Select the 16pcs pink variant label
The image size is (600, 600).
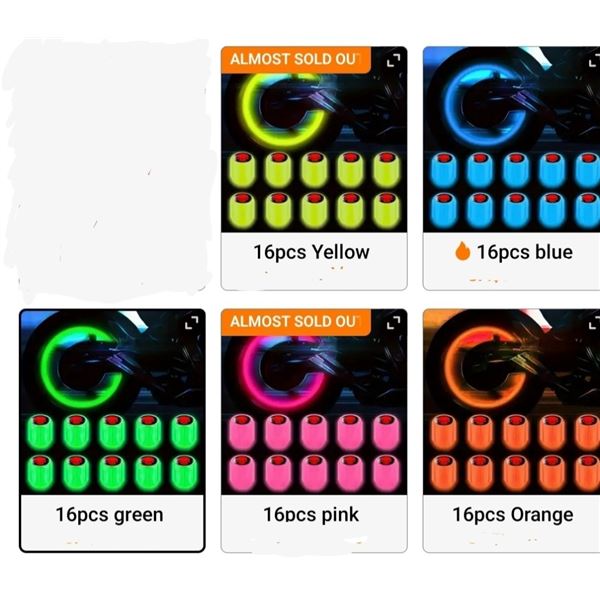pos(311,515)
